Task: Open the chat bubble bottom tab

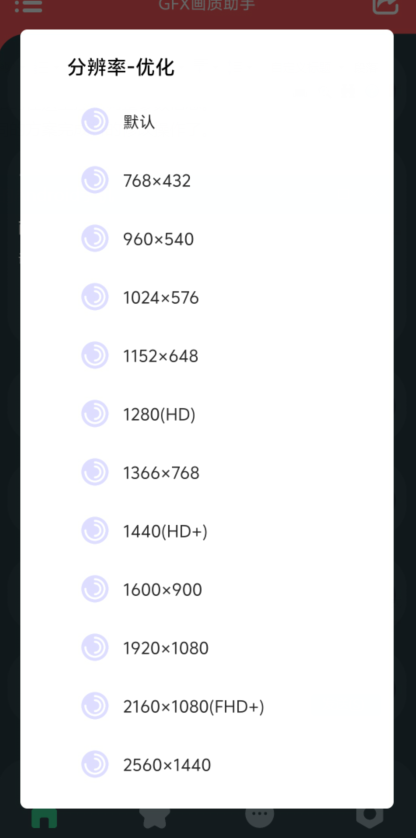Action: coord(260,817)
